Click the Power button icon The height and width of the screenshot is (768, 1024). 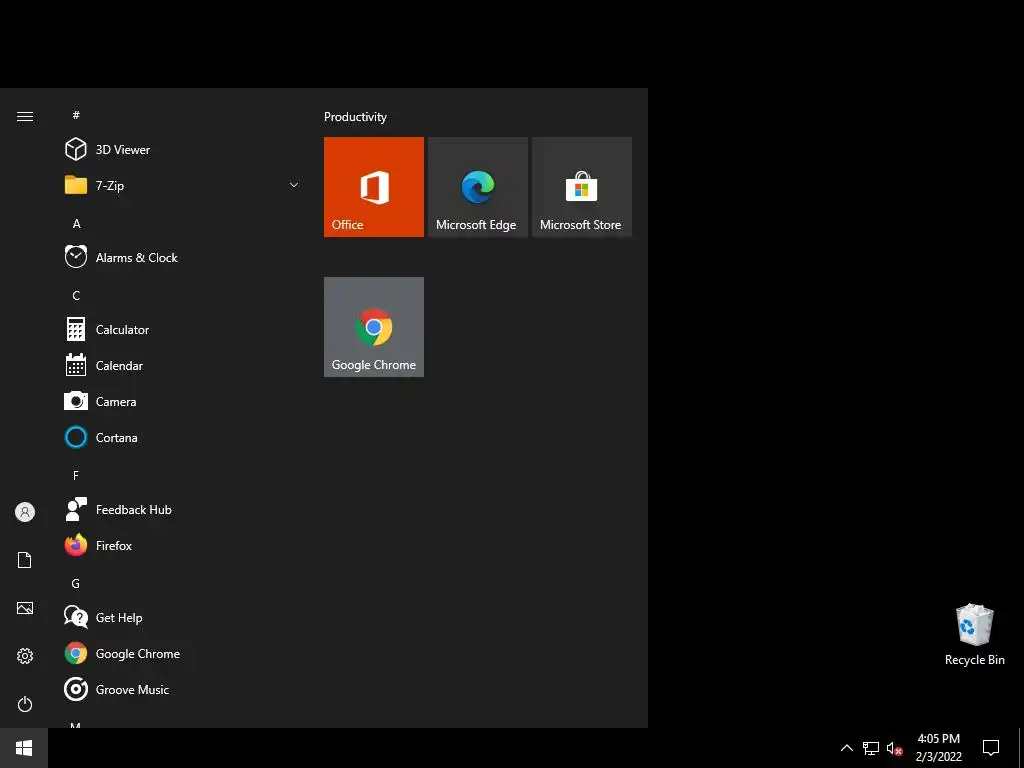pos(25,704)
